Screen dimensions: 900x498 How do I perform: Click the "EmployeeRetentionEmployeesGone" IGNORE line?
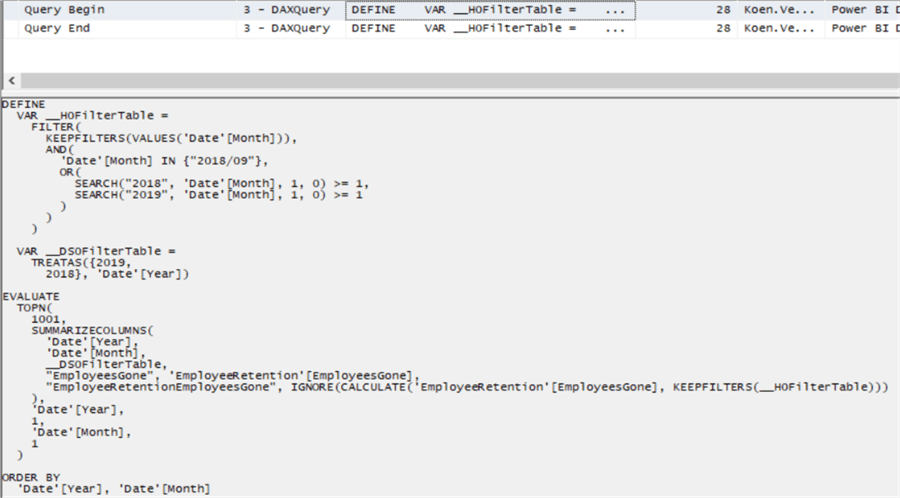pyautogui.click(x=467, y=387)
